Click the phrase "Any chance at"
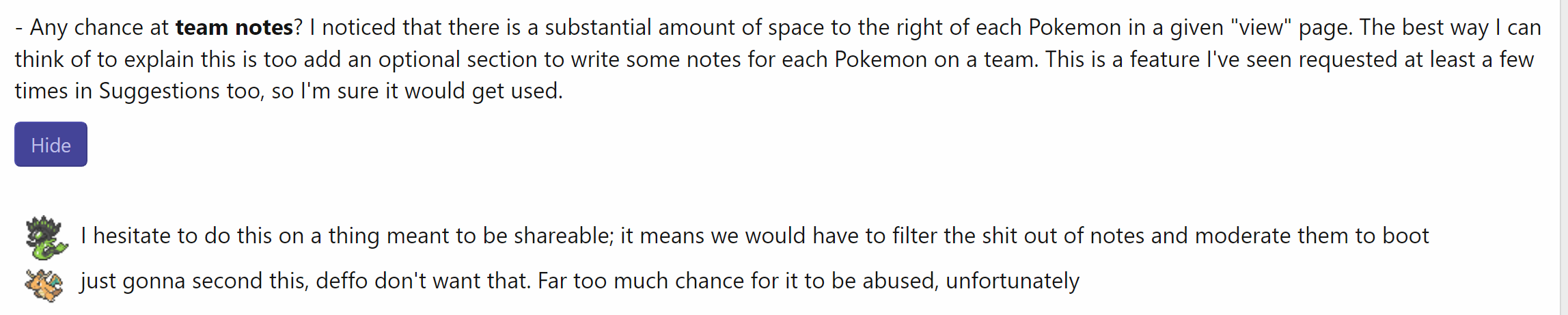The height and width of the screenshot is (315, 1568). (100, 27)
